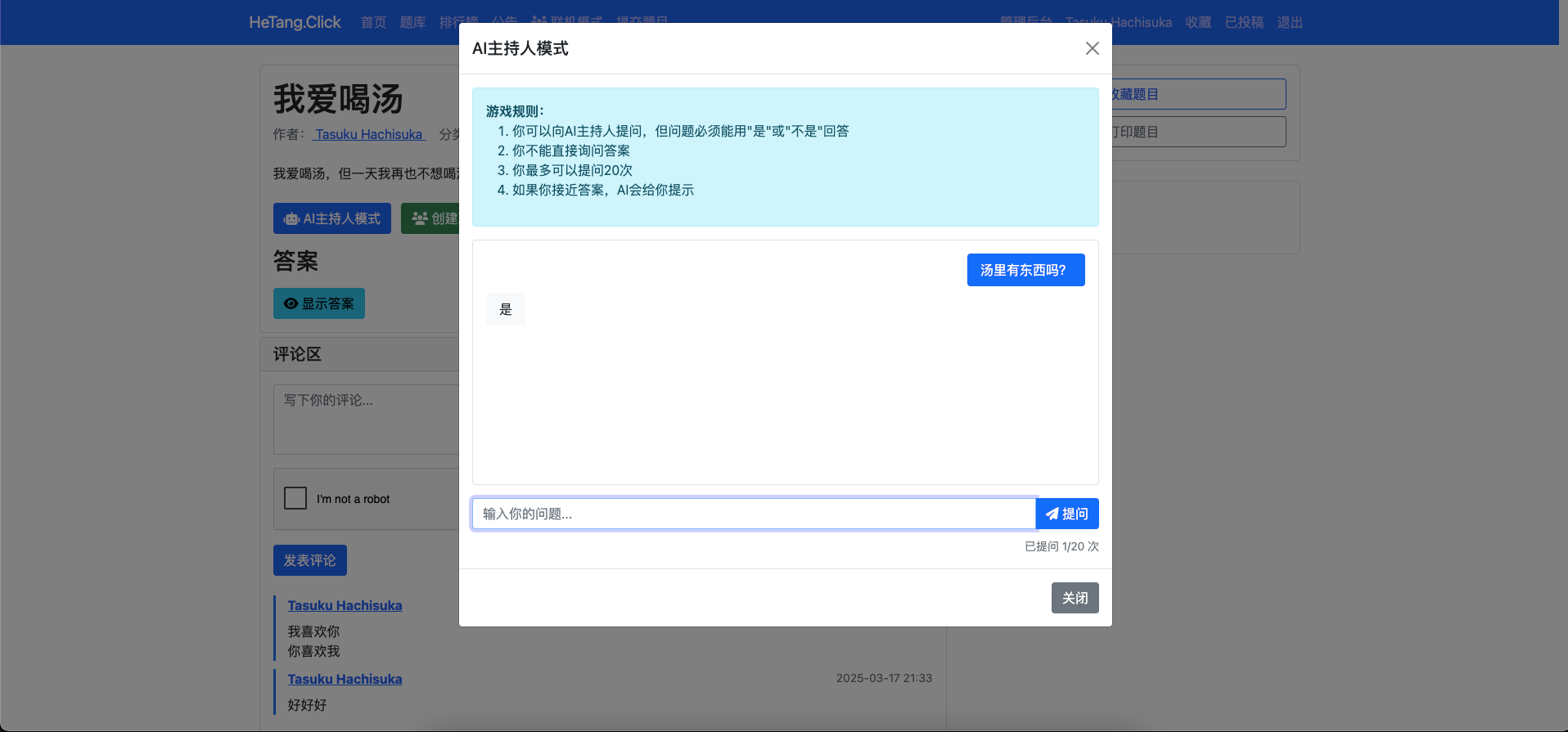Screen dimensions: 1568x732
Task: Close the AI host mode dialog with X
Action: click(1092, 48)
